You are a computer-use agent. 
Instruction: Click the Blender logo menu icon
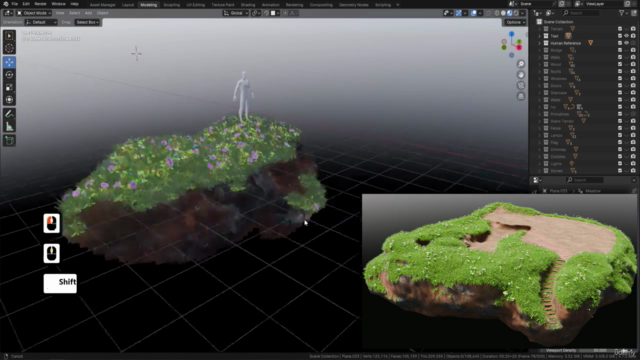tap(6, 4)
